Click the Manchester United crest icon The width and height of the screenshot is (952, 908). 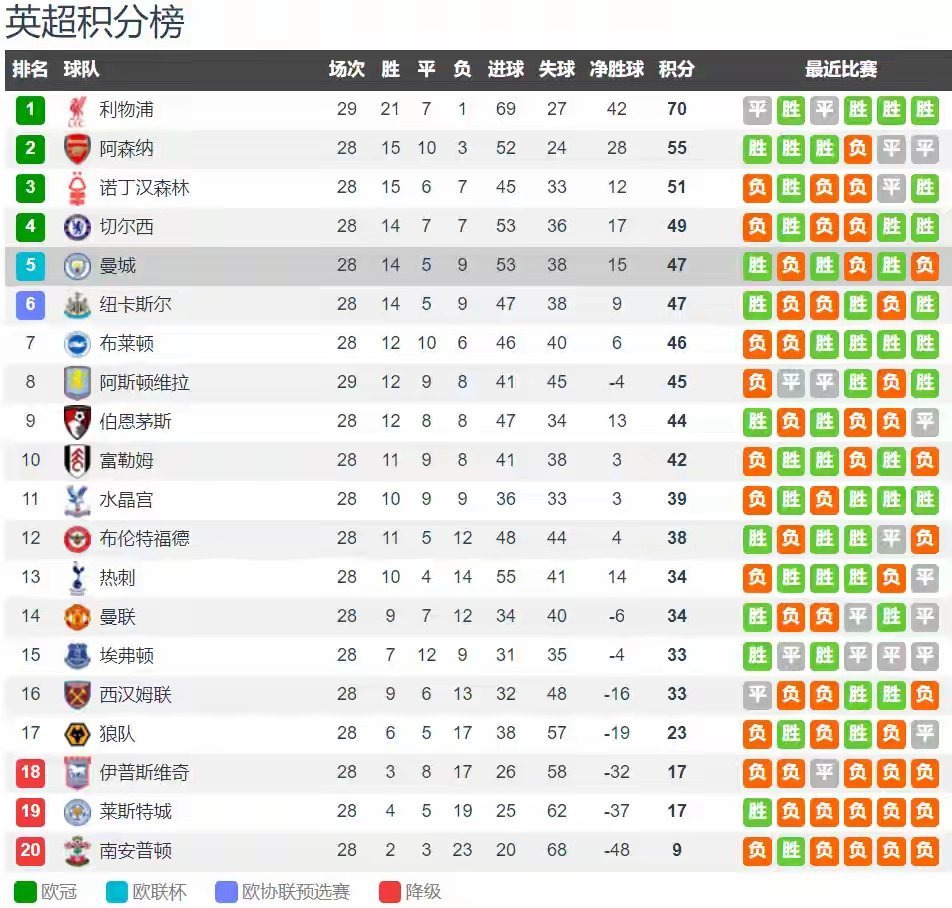tap(77, 616)
